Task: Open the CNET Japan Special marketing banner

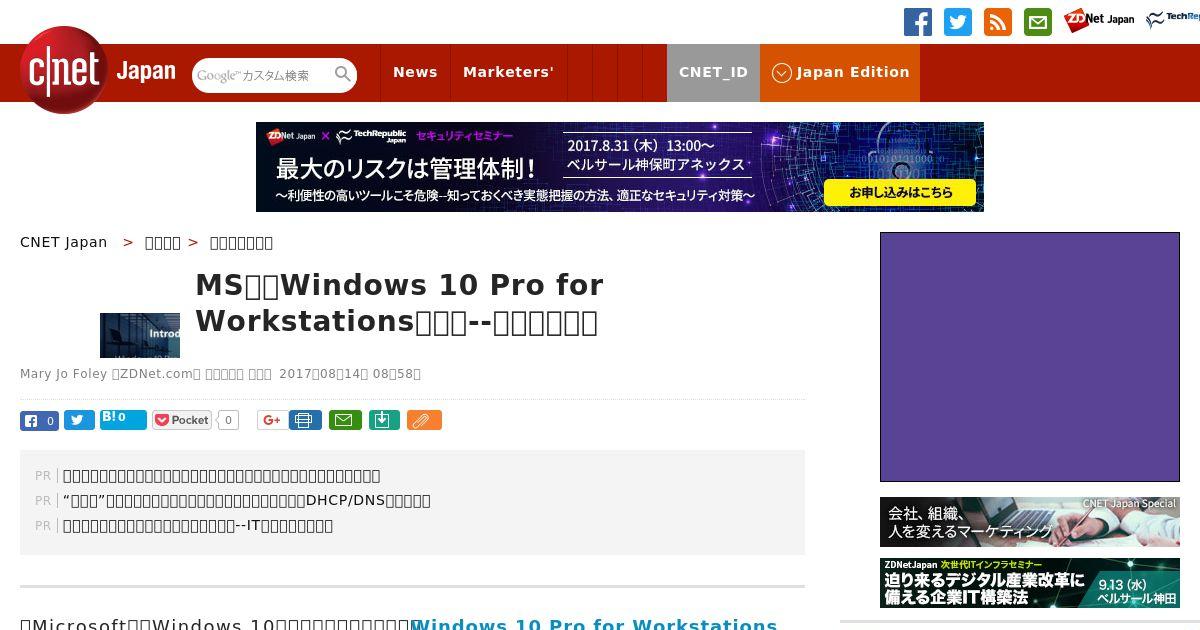Action: pyautogui.click(x=1030, y=522)
